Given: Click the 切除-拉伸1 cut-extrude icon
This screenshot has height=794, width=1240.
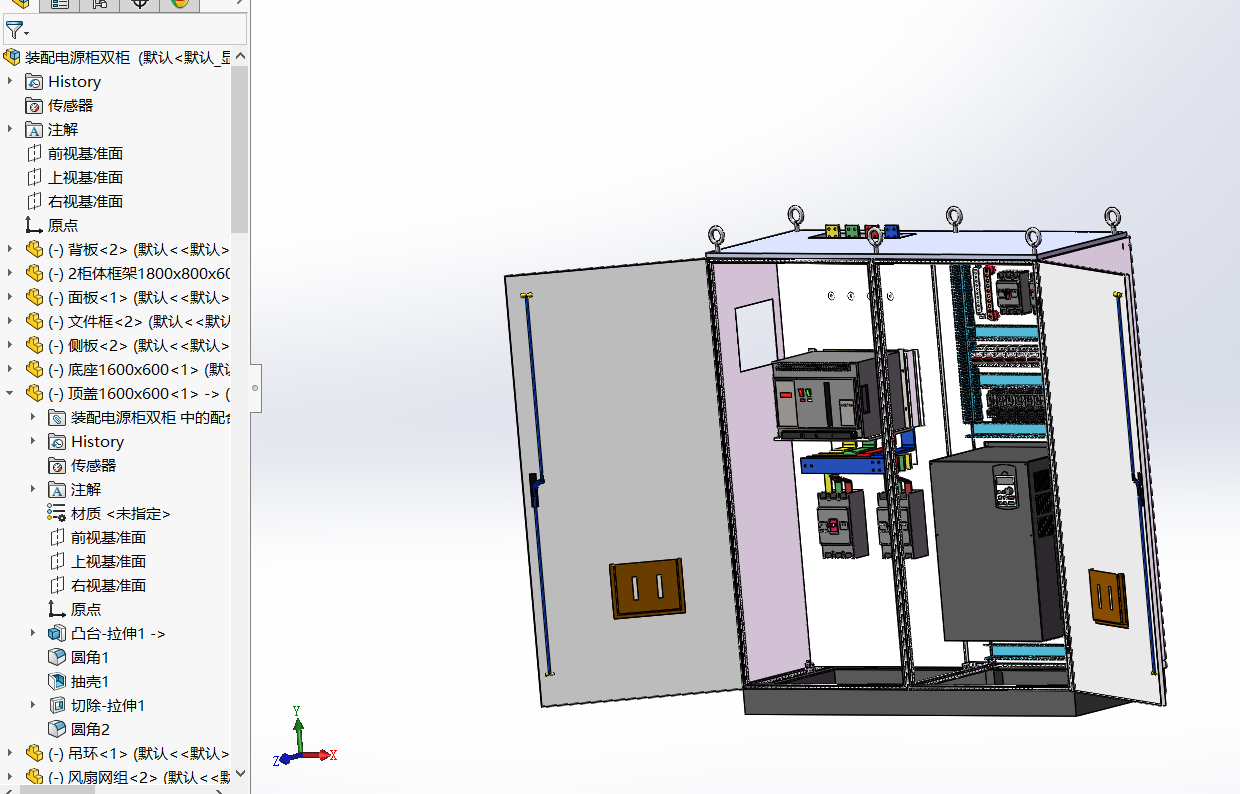Looking at the screenshot, I should click(57, 705).
